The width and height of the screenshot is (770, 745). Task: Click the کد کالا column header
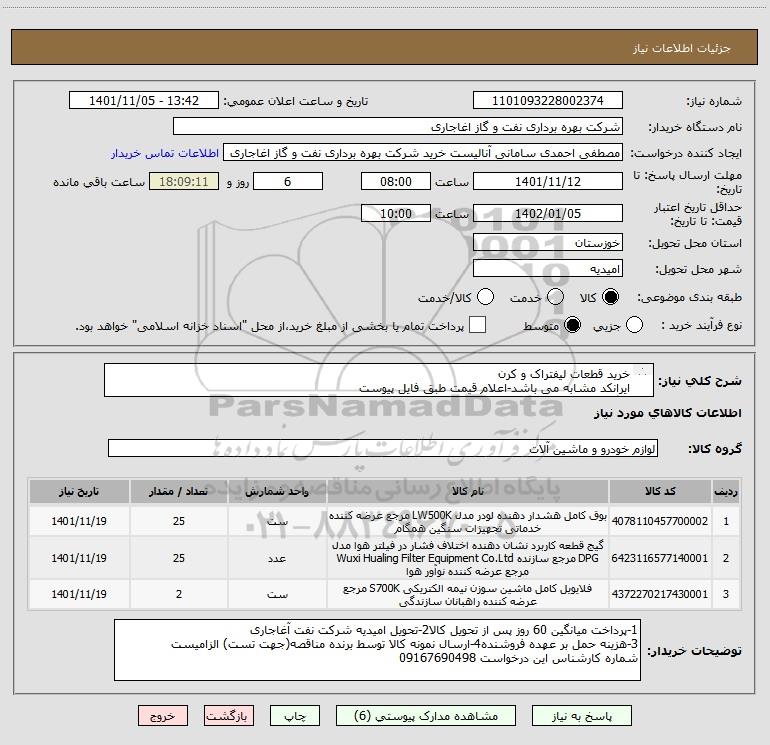[x=660, y=492]
